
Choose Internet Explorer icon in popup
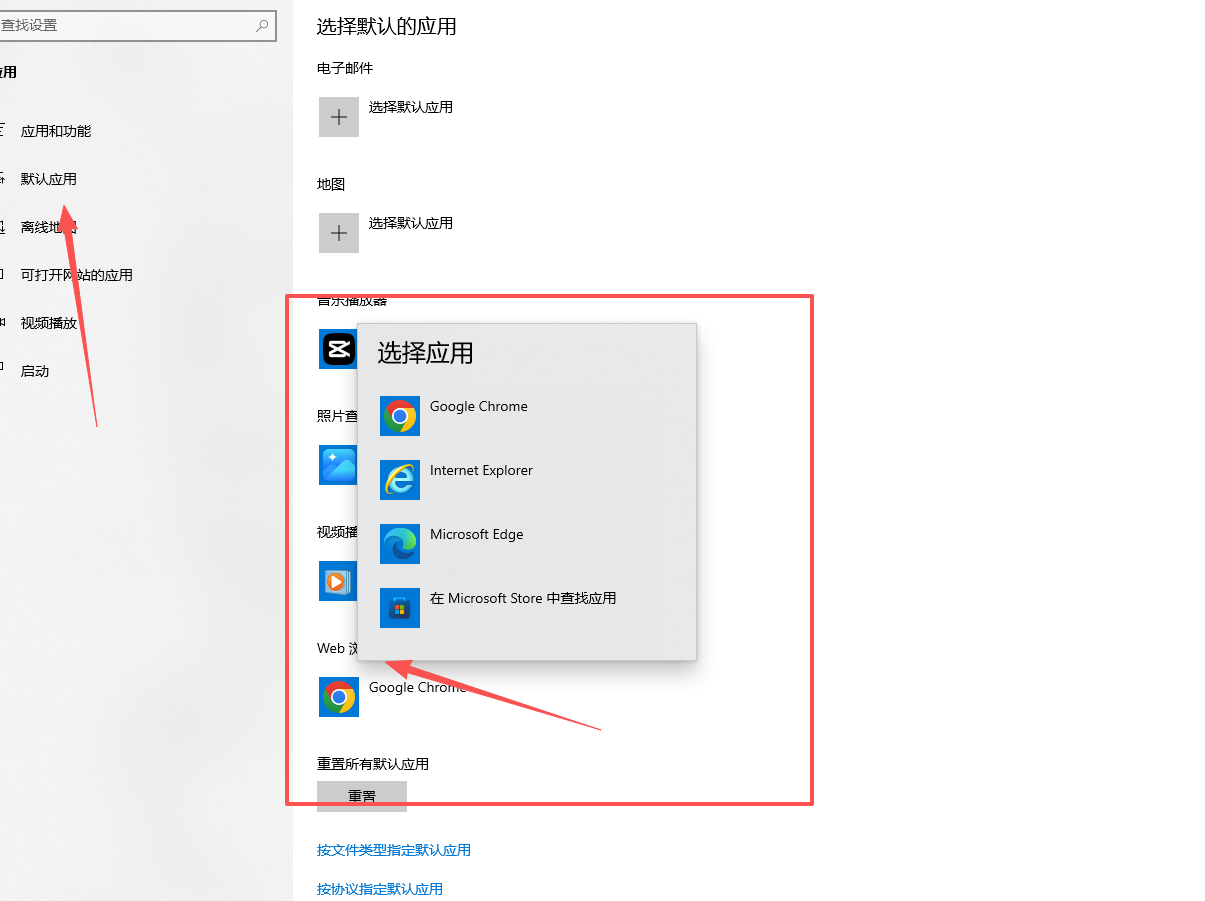(400, 480)
